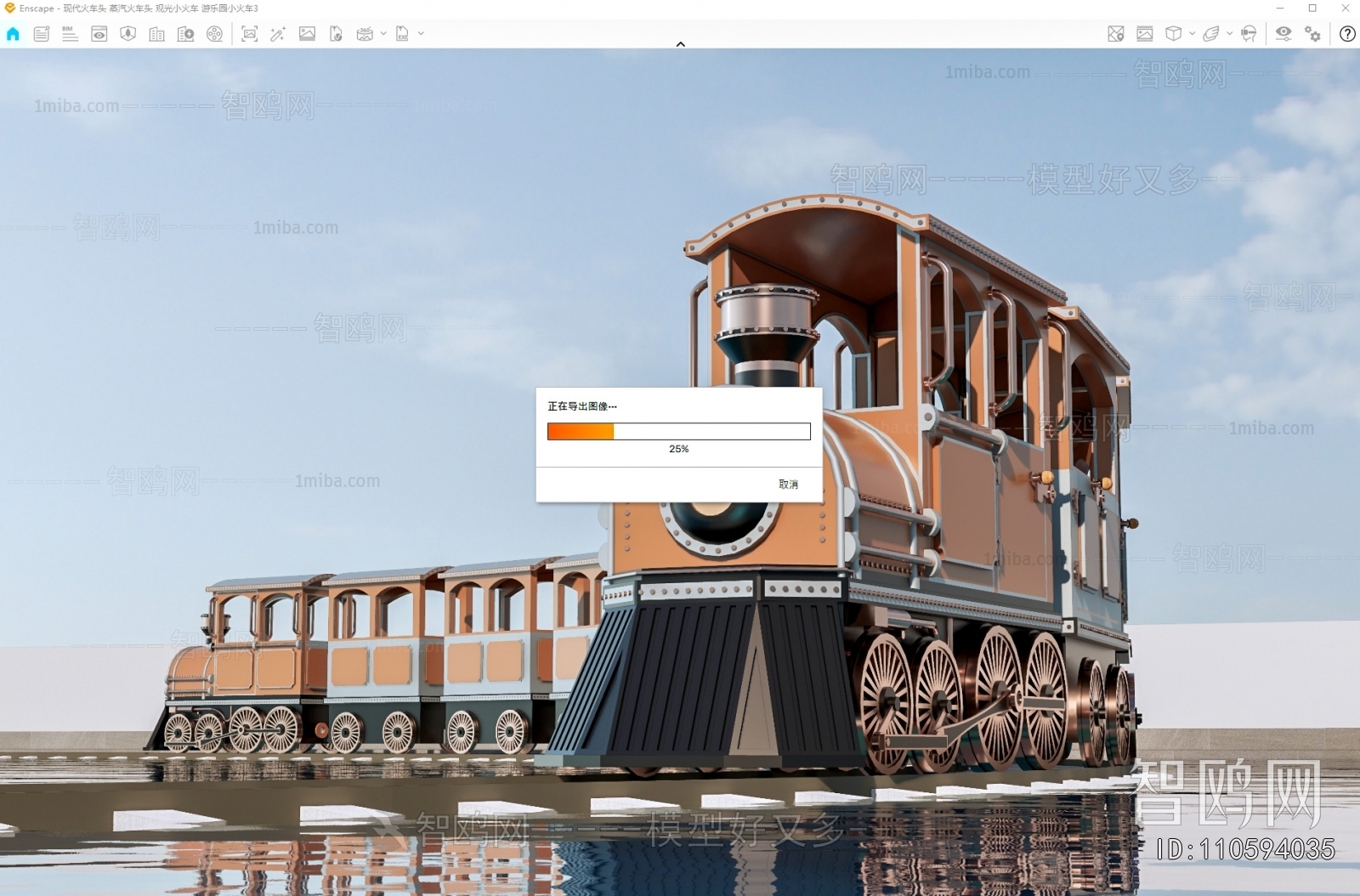Viewport: 1360px width, 896px height.
Task: Open the General Settings gears icon
Action: click(x=1313, y=34)
